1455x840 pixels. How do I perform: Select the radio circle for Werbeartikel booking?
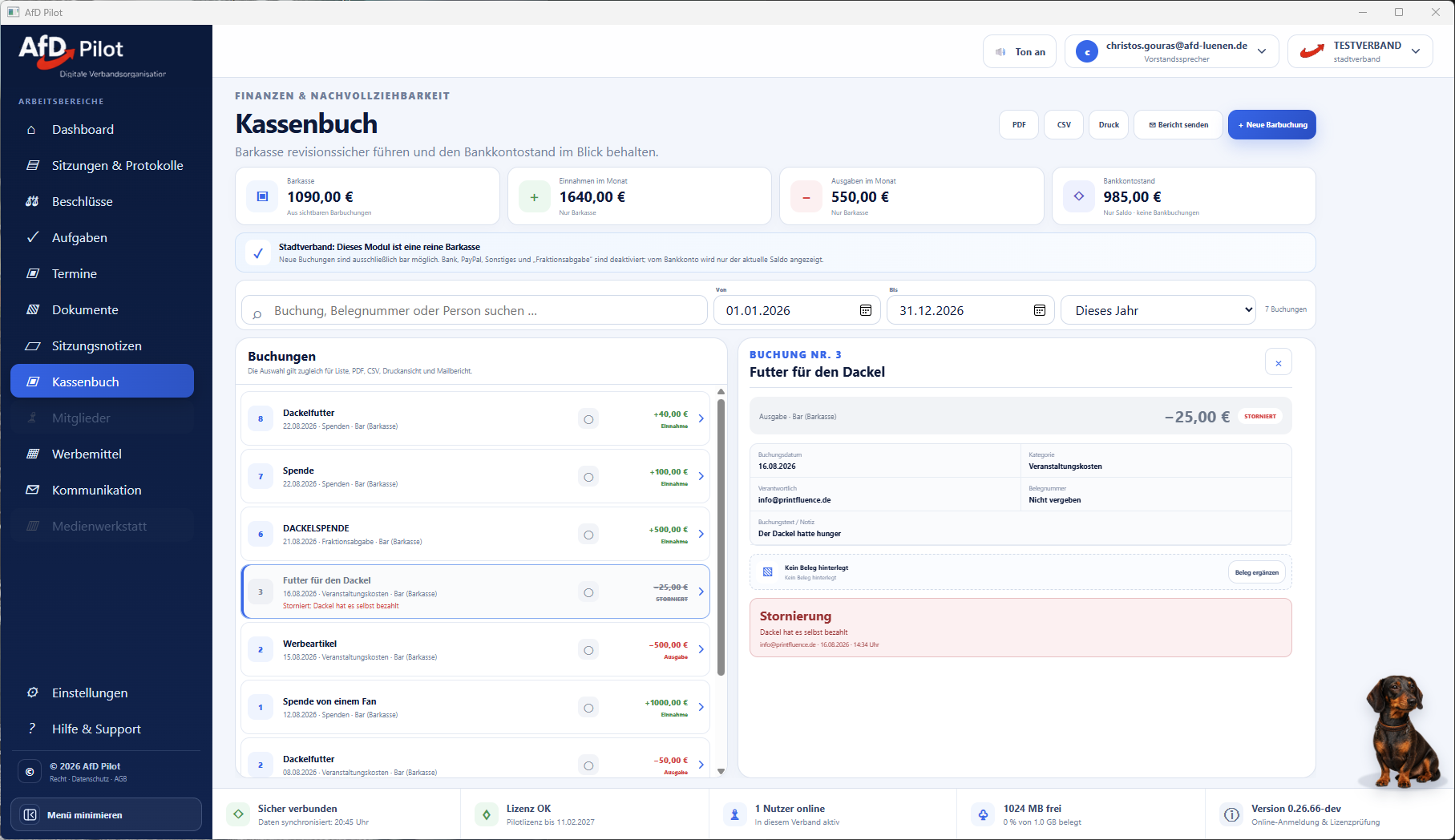(588, 650)
